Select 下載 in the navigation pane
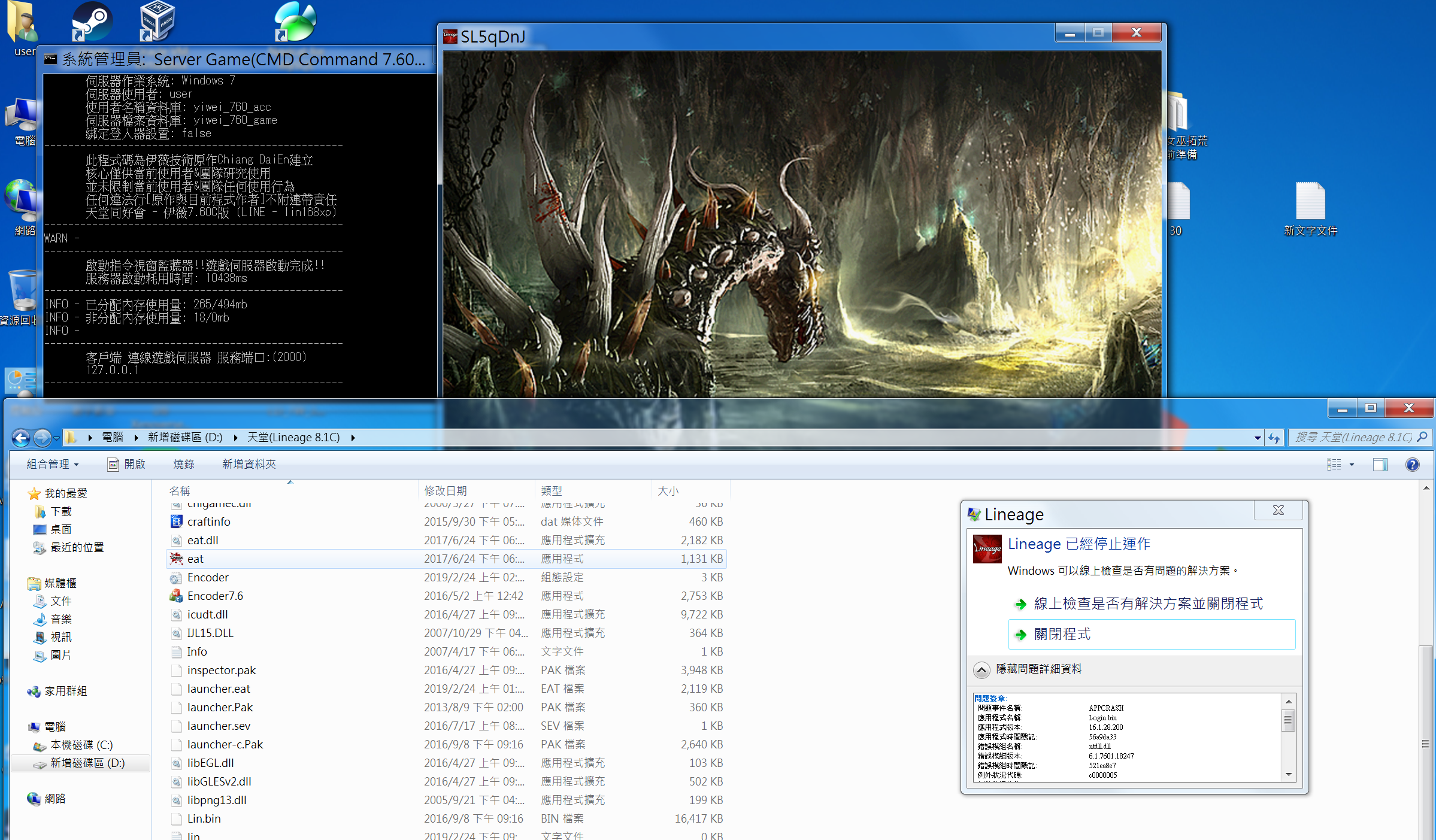The height and width of the screenshot is (840, 1436). (61, 511)
